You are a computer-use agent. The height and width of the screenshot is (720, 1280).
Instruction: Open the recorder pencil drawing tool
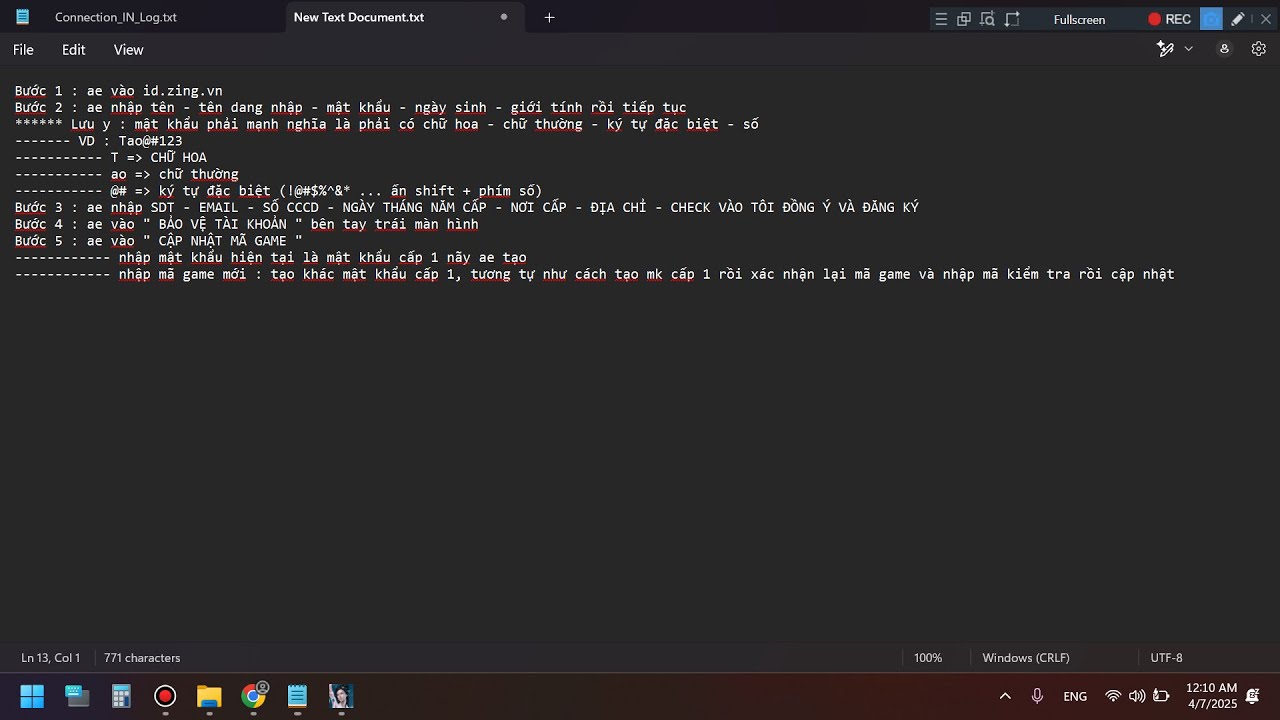1238,19
